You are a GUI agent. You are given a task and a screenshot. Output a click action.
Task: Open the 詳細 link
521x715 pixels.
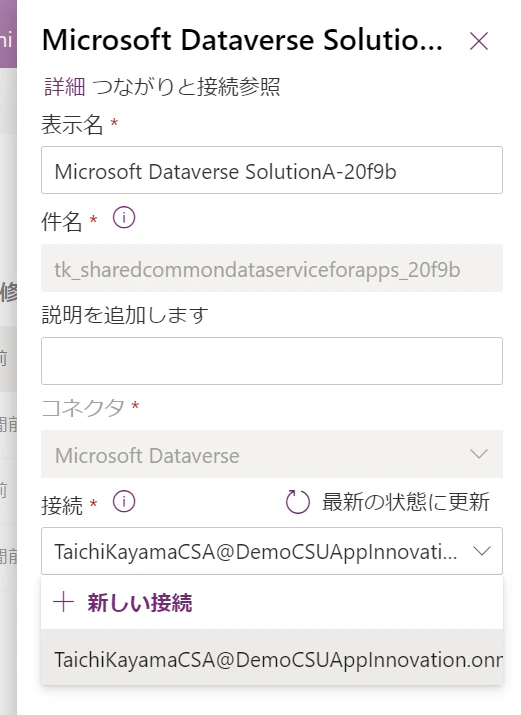pos(64,87)
